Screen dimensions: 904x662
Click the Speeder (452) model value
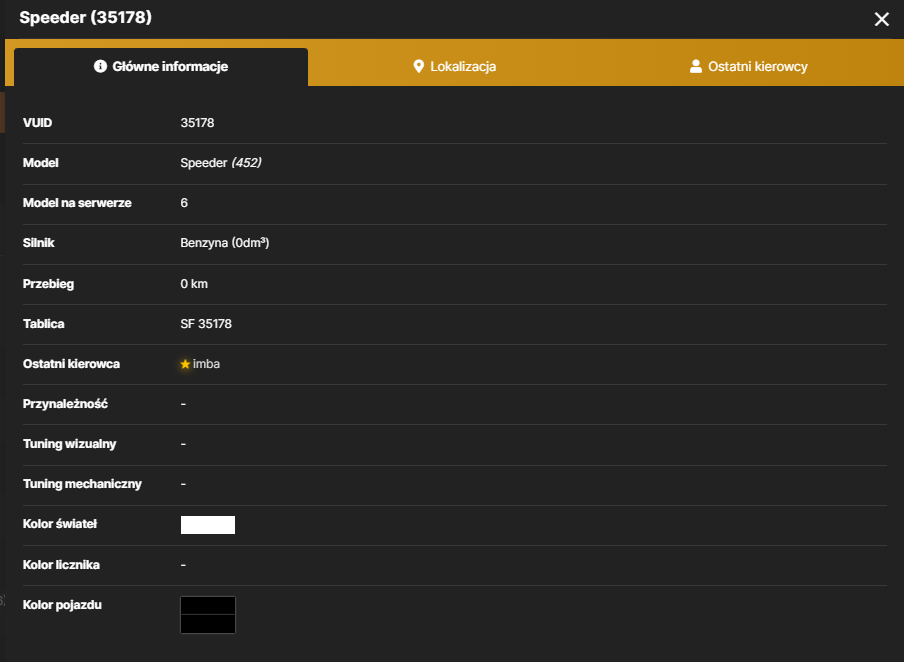point(221,163)
